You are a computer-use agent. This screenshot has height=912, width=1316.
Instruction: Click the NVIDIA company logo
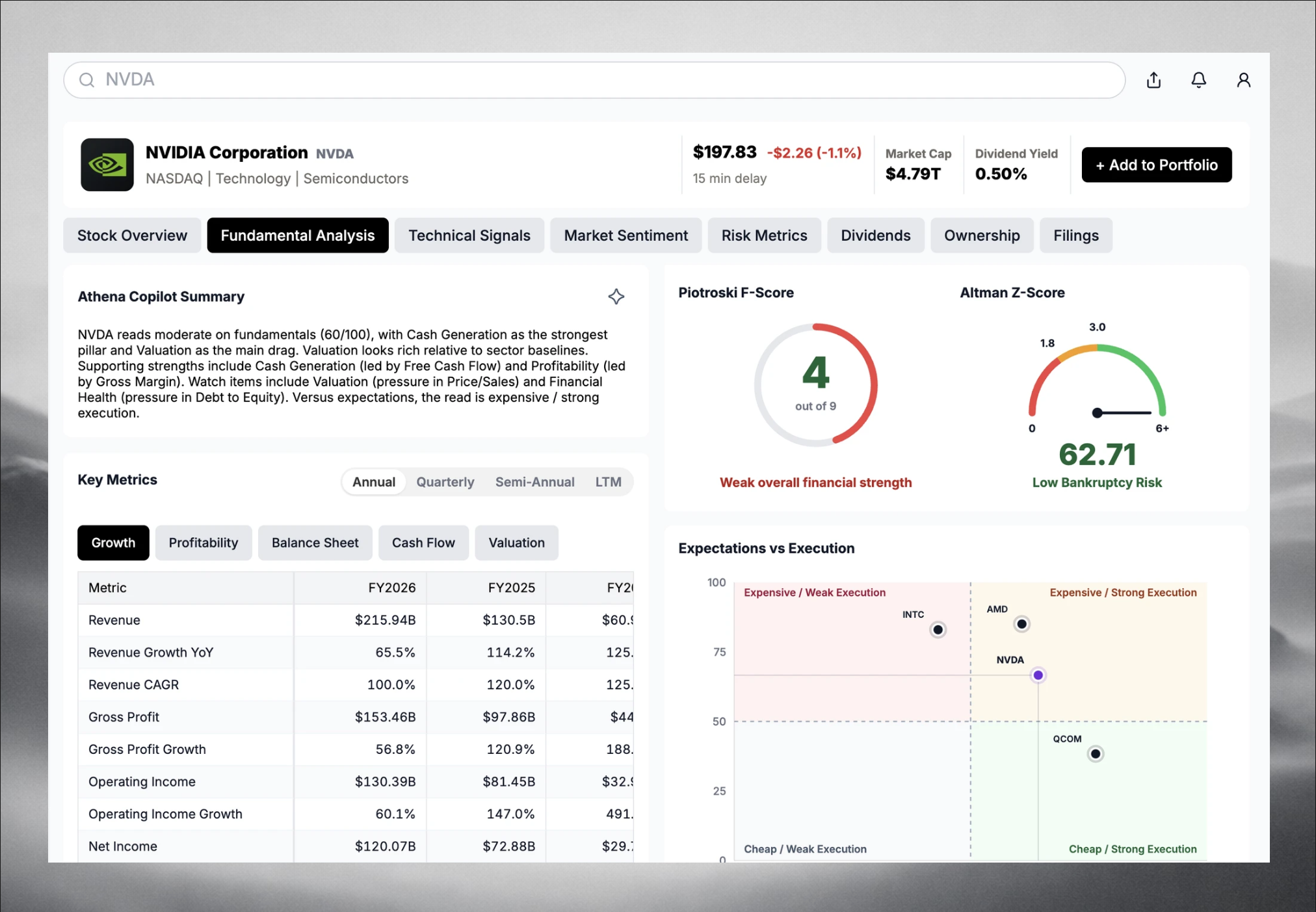tap(107, 165)
